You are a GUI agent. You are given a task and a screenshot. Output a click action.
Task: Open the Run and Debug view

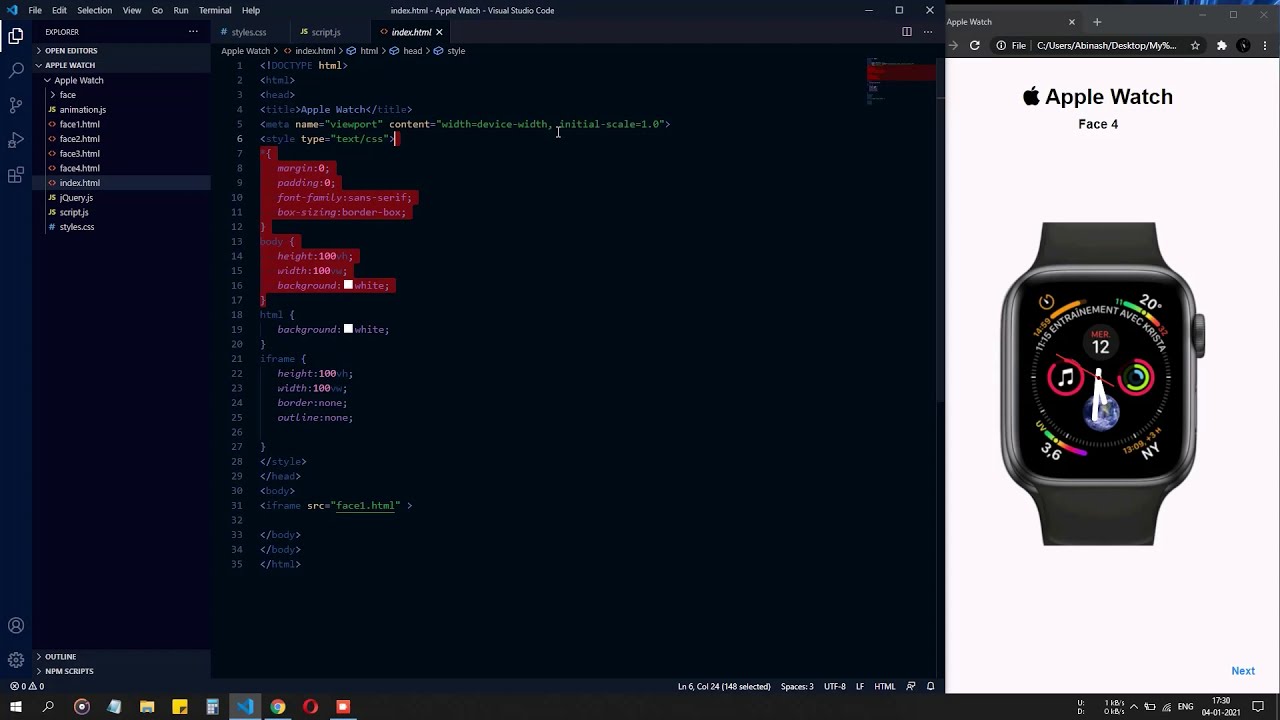16,140
